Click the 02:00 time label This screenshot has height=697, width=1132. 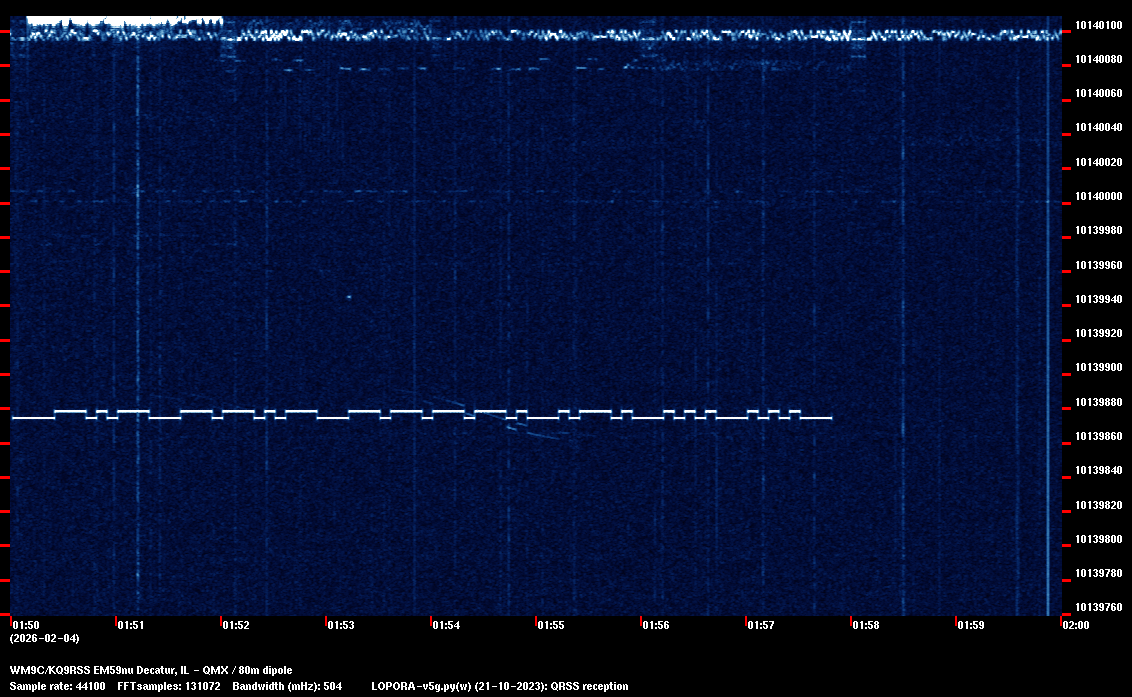click(1075, 625)
